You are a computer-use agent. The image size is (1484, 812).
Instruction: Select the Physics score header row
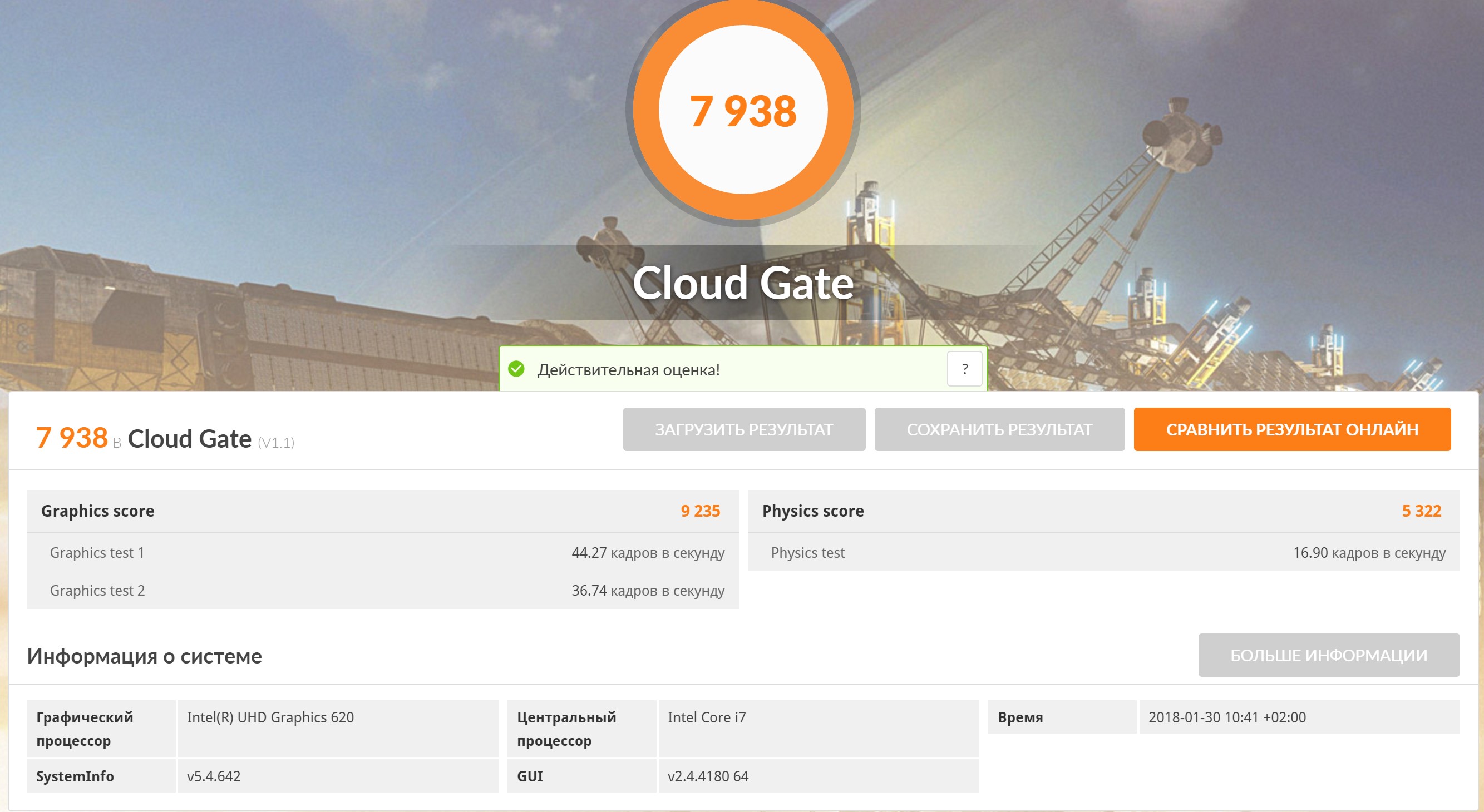(1104, 511)
